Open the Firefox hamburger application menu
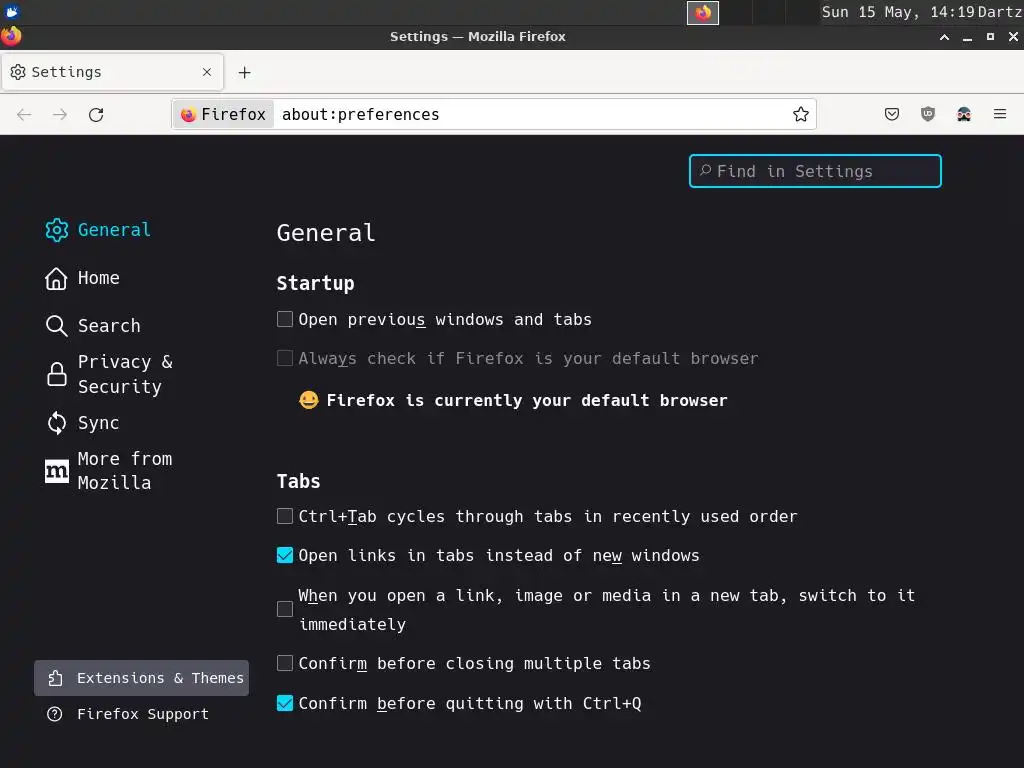 click(1000, 114)
